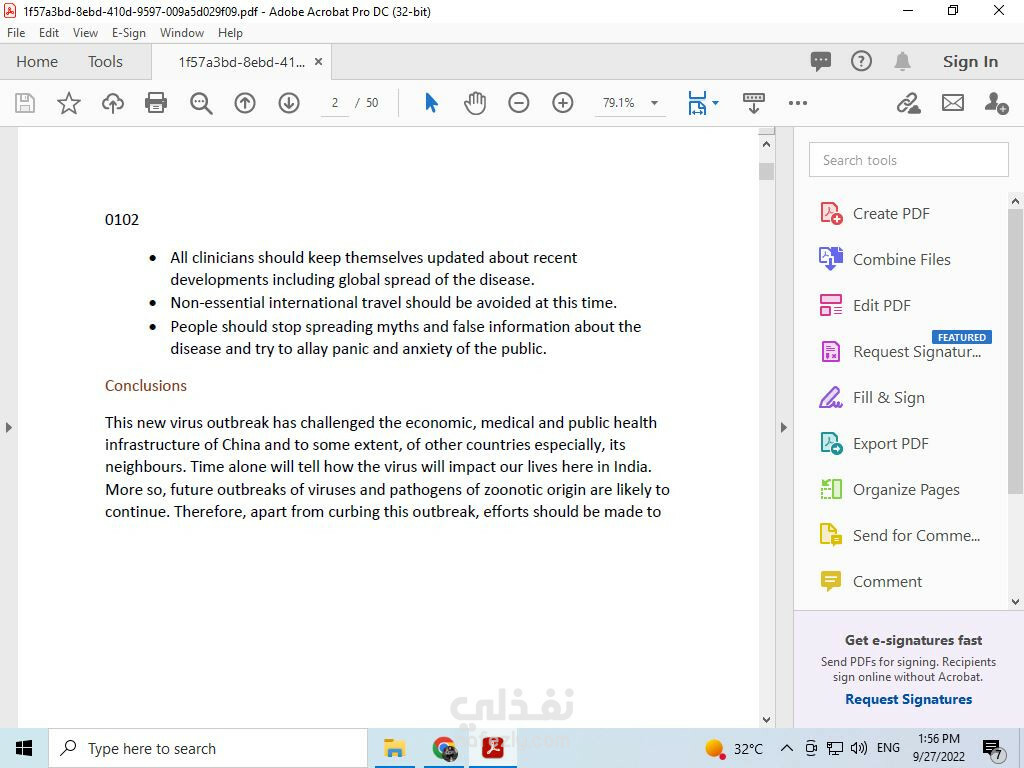
Task: Open the Edit menu
Action: click(49, 33)
